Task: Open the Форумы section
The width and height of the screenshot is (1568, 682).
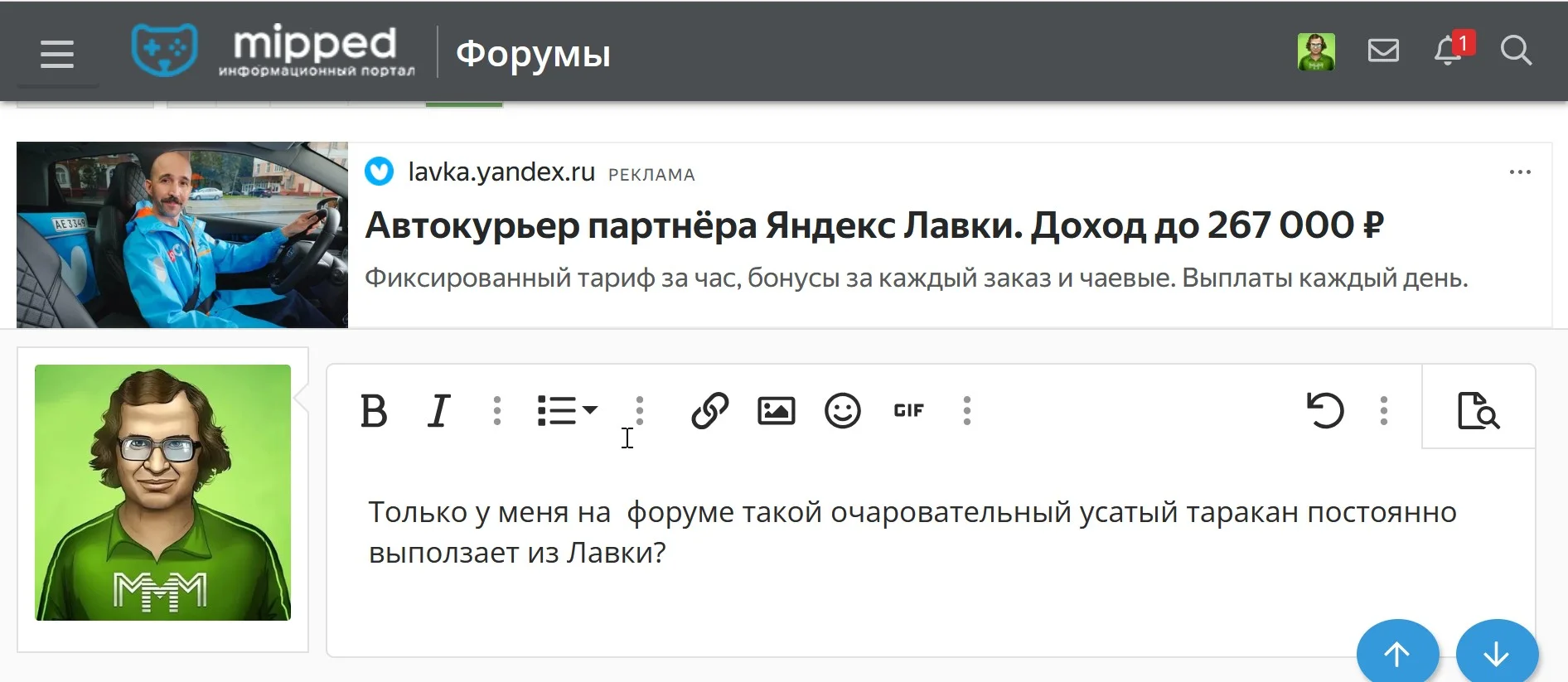Action: [x=533, y=53]
